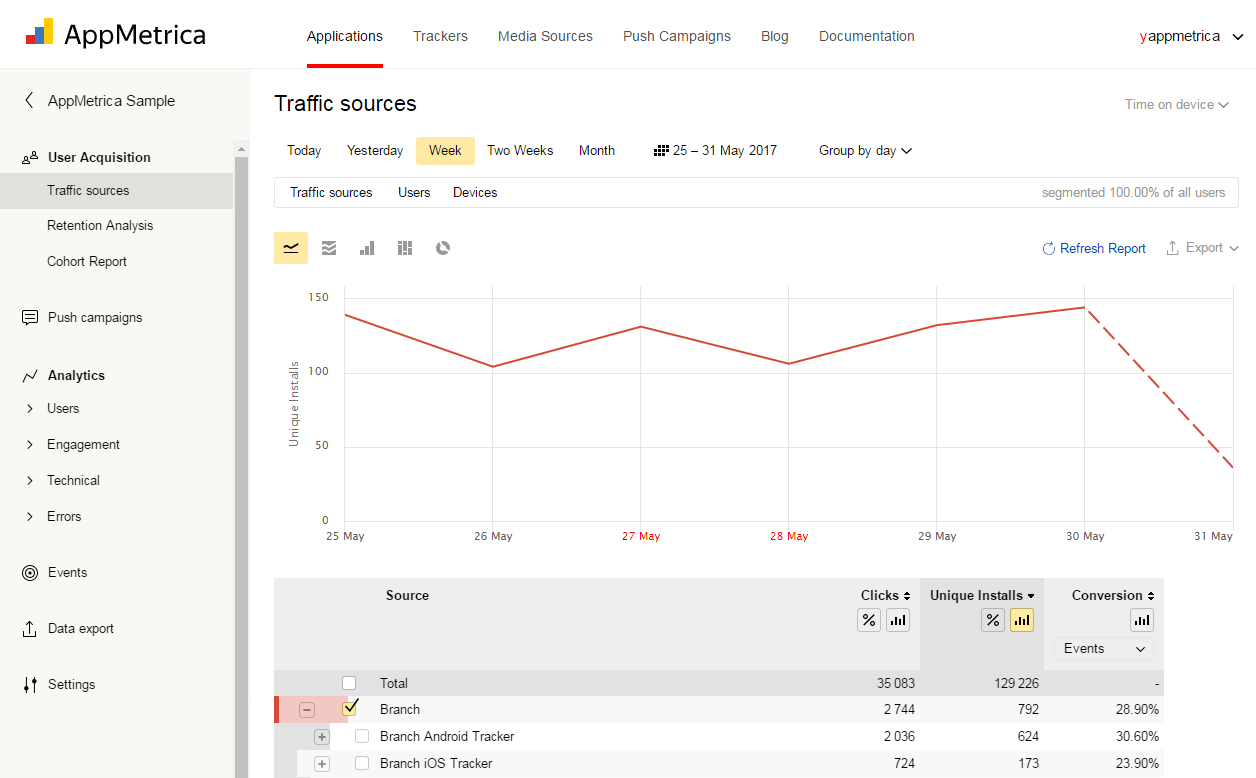1256x778 pixels.
Task: Select the Yesterday period button
Action: pos(375,151)
